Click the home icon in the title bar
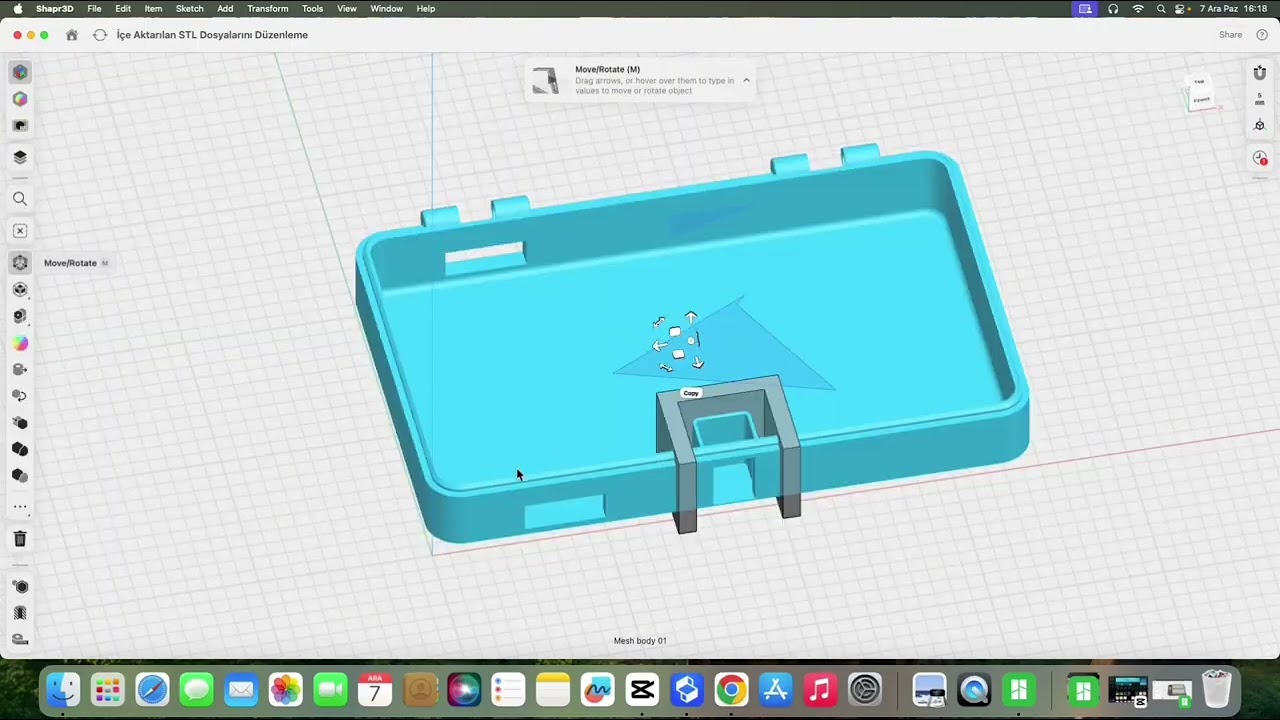 coord(72,35)
